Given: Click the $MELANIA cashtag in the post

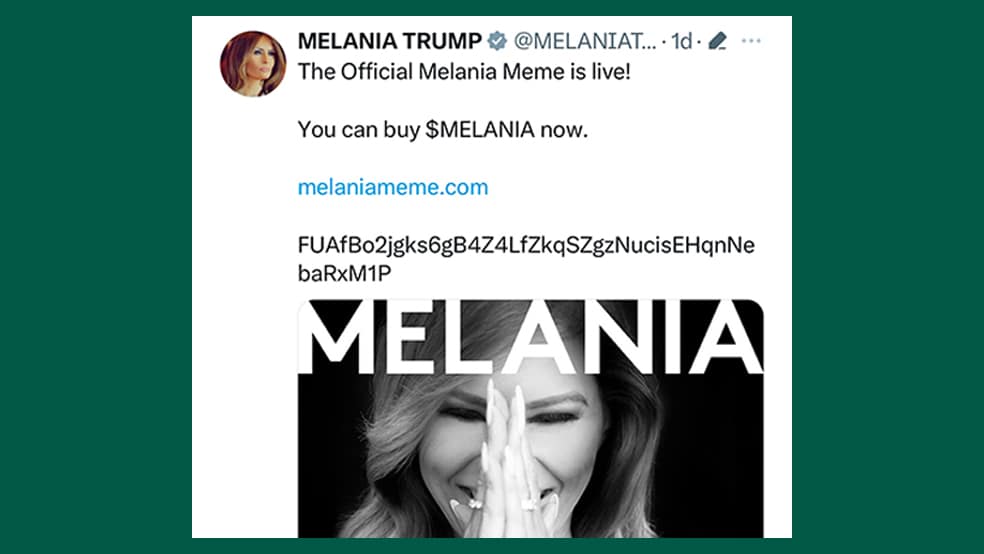Looking at the screenshot, I should click(x=480, y=129).
